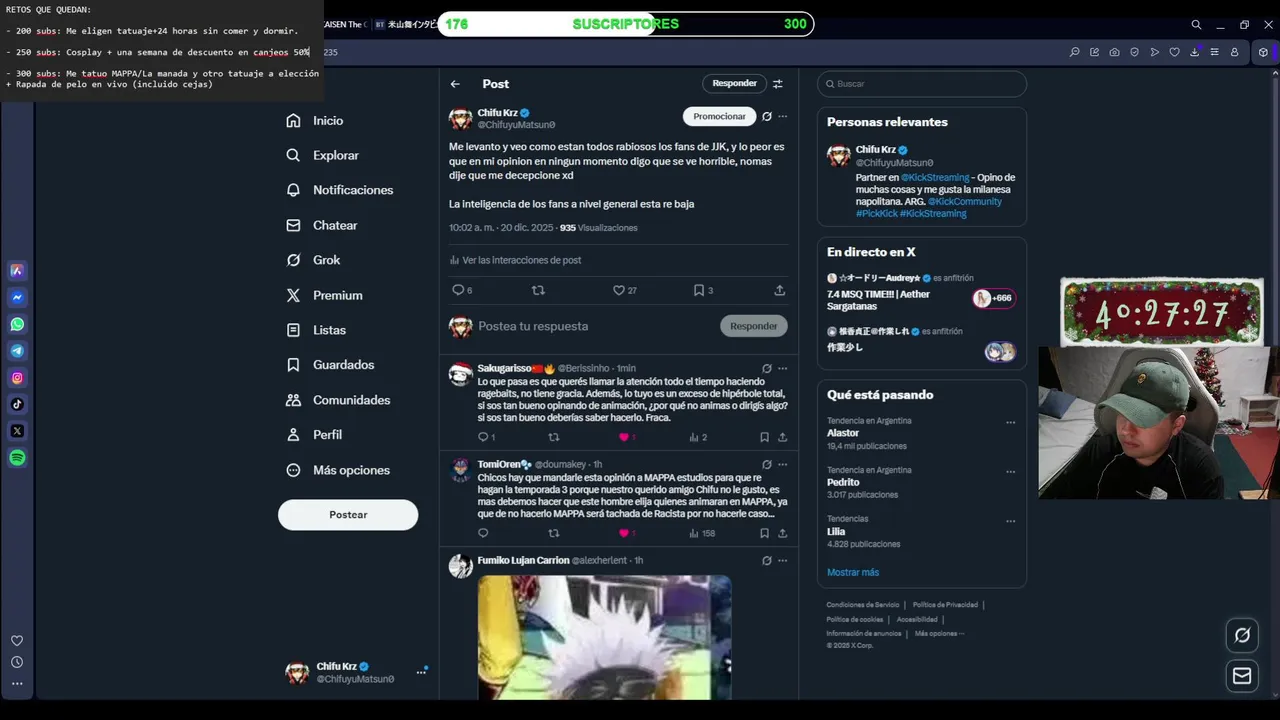Viewport: 1280px width, 720px height.
Task: Open three-dot menu on Fumiko Lujan Carrion's reply
Action: (783, 561)
